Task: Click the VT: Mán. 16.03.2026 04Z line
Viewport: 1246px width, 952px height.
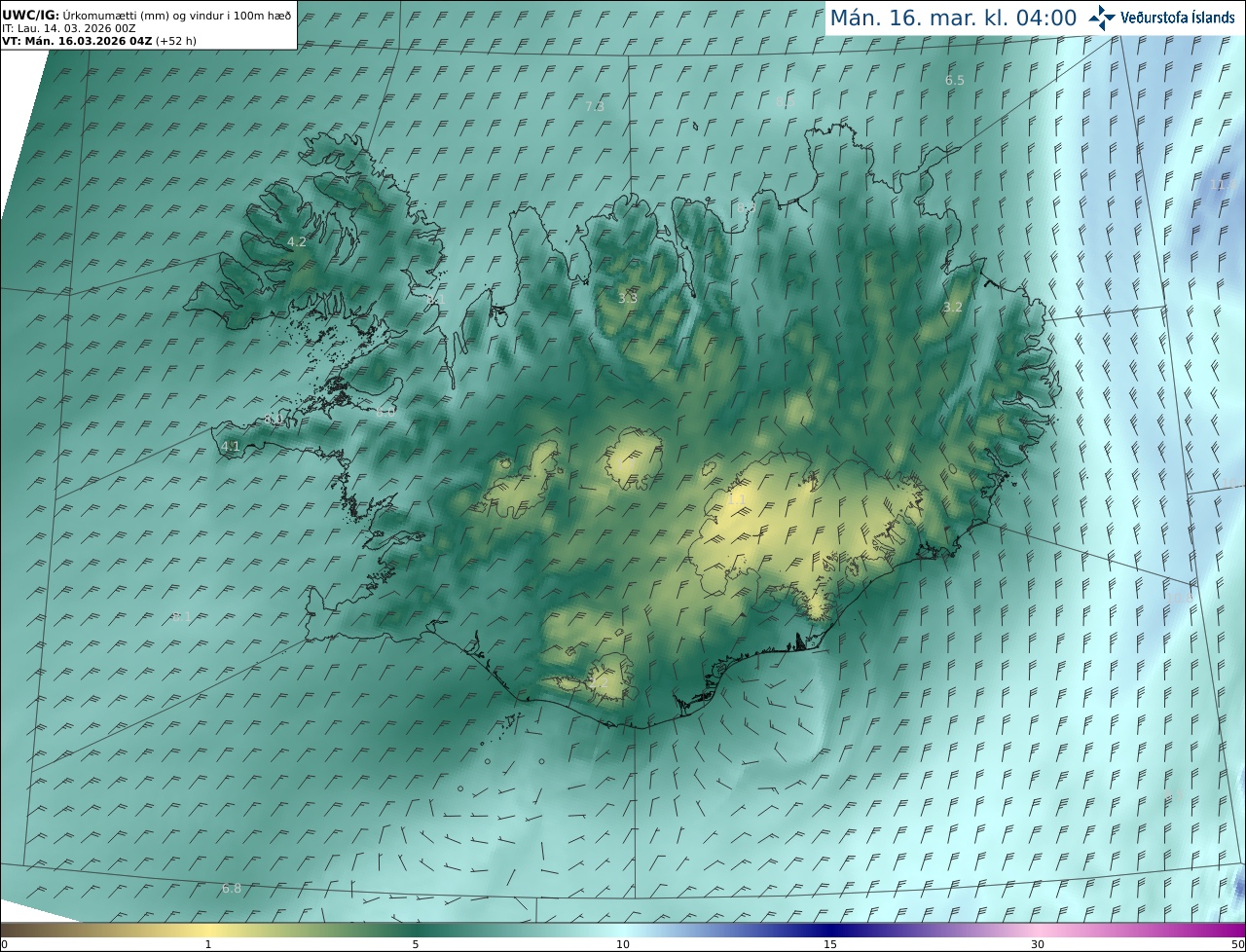Action: pyautogui.click(x=99, y=41)
